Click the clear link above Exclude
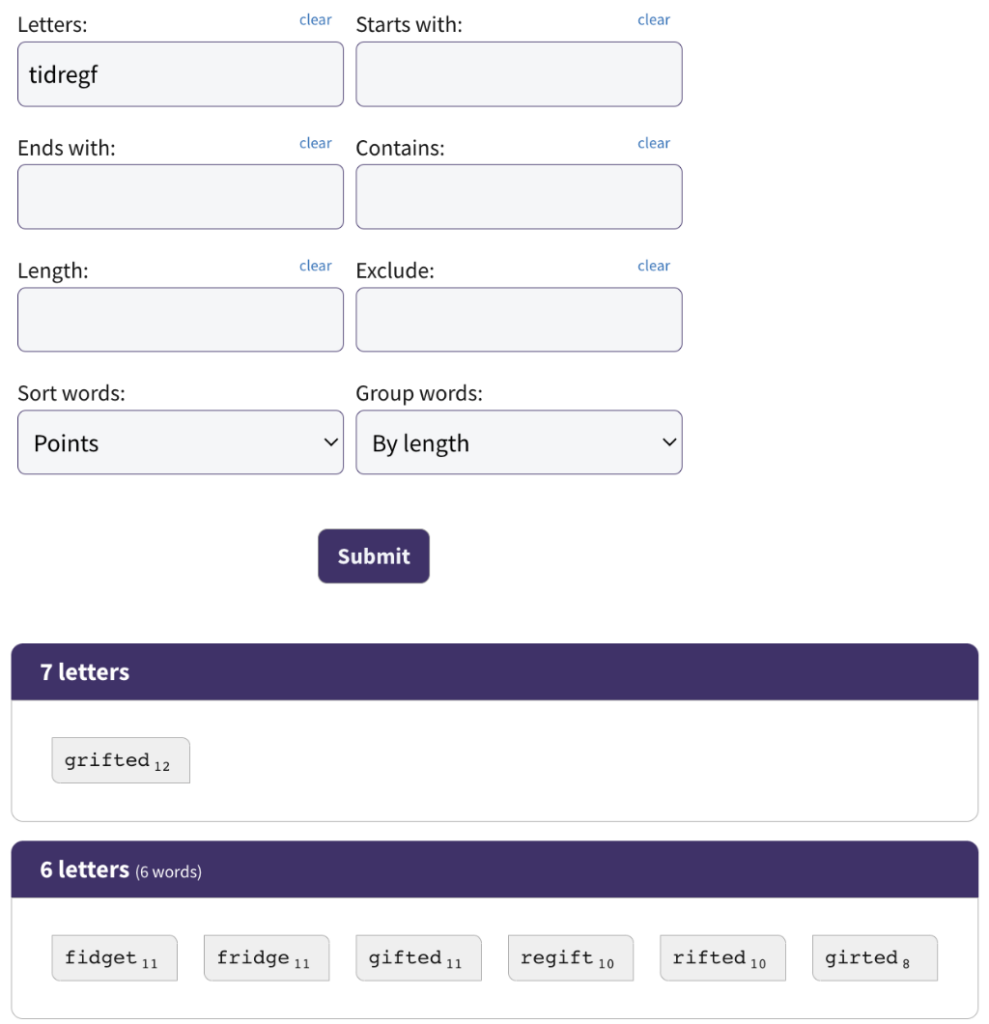The height and width of the screenshot is (1024, 989). click(x=654, y=266)
